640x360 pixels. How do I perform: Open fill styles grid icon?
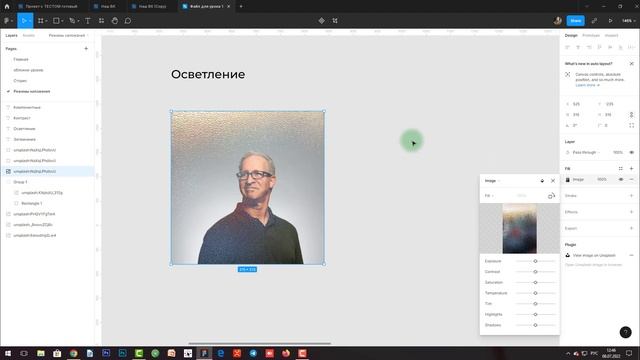(x=620, y=169)
